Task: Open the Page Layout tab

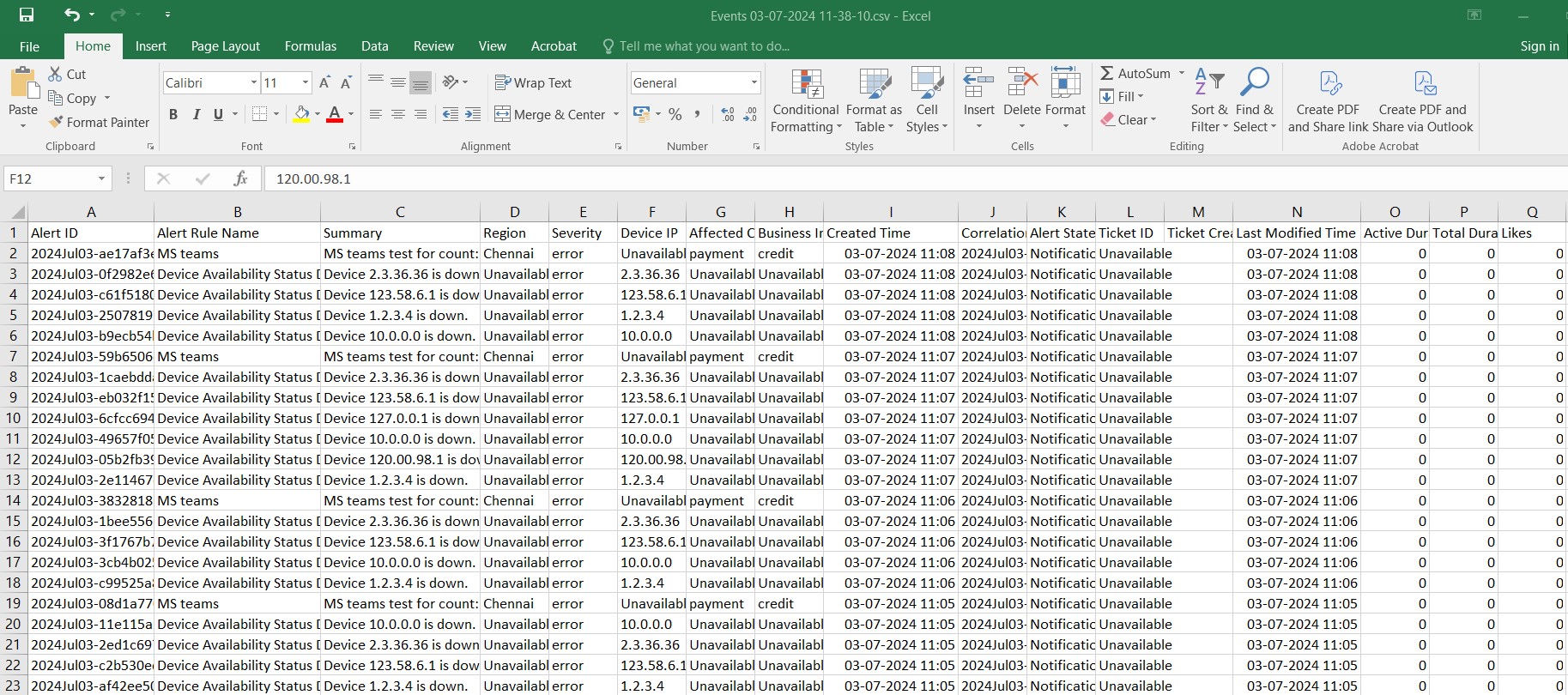Action: [225, 46]
